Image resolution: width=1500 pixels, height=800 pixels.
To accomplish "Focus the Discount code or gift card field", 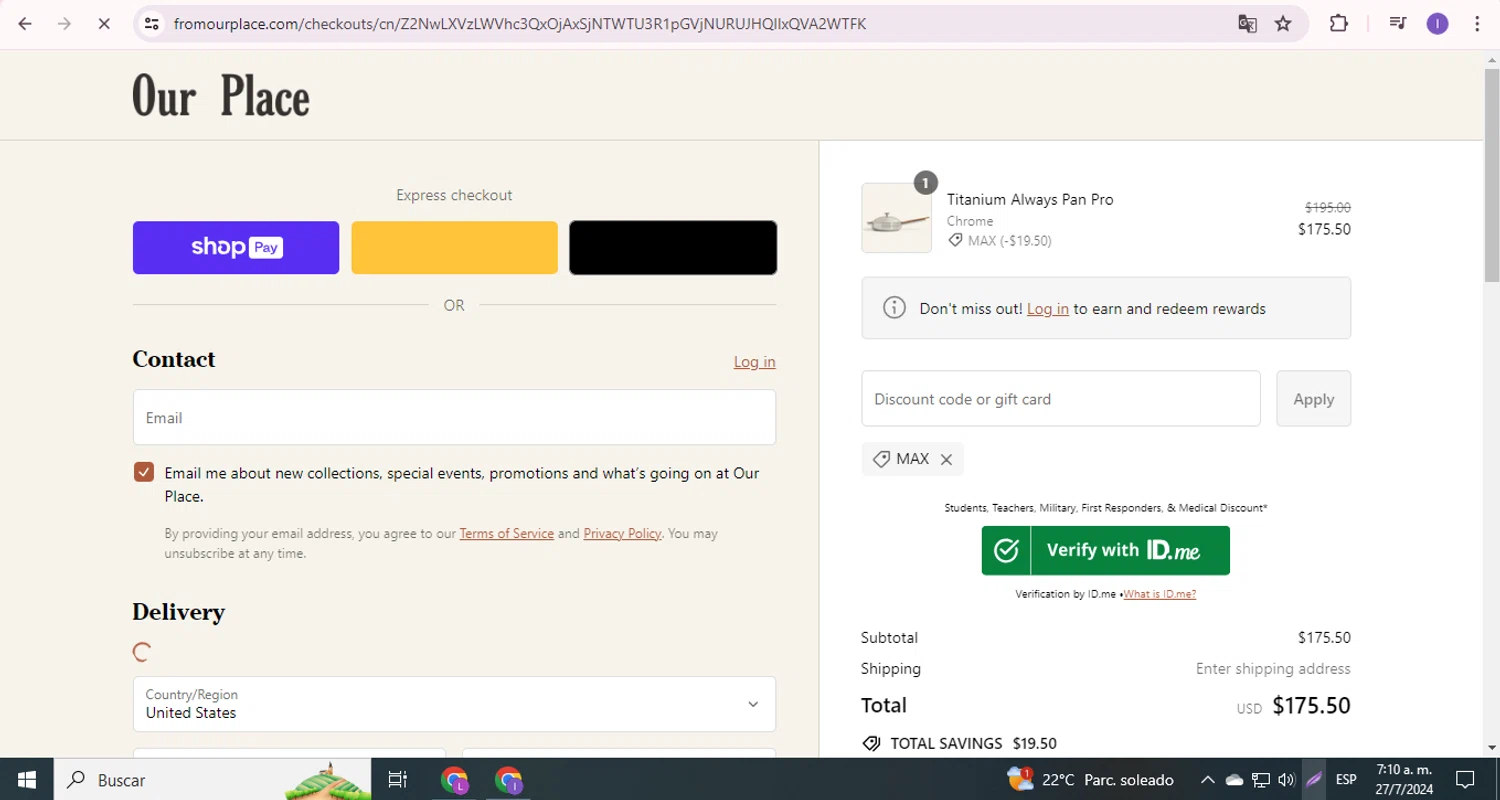I will (1060, 398).
